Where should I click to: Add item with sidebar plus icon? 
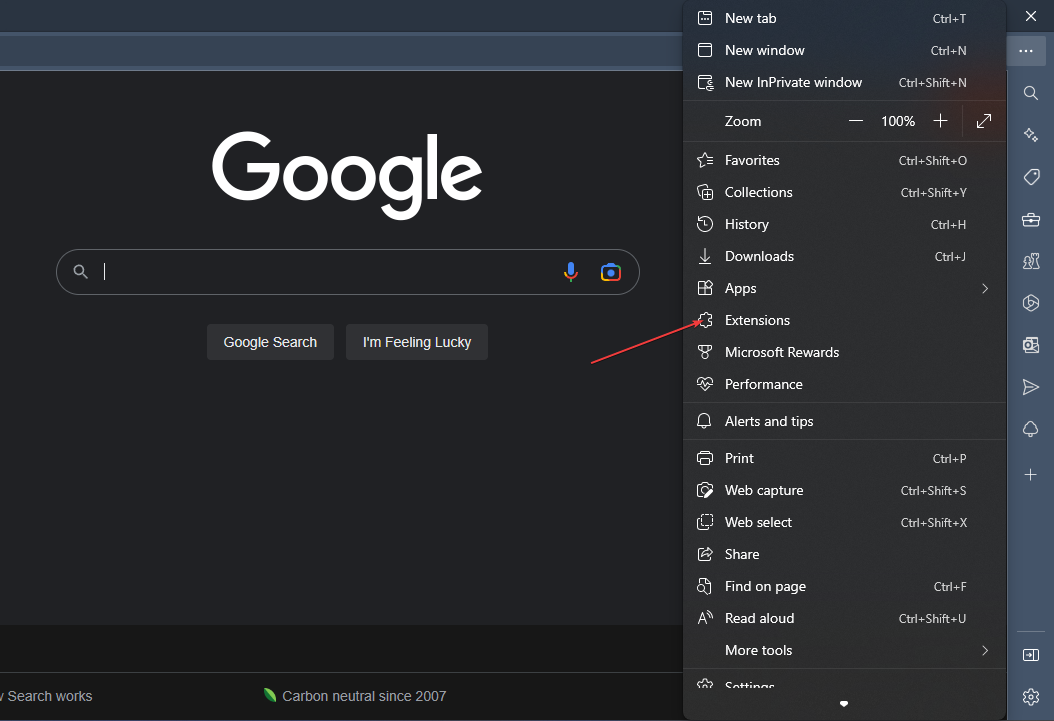(1031, 475)
